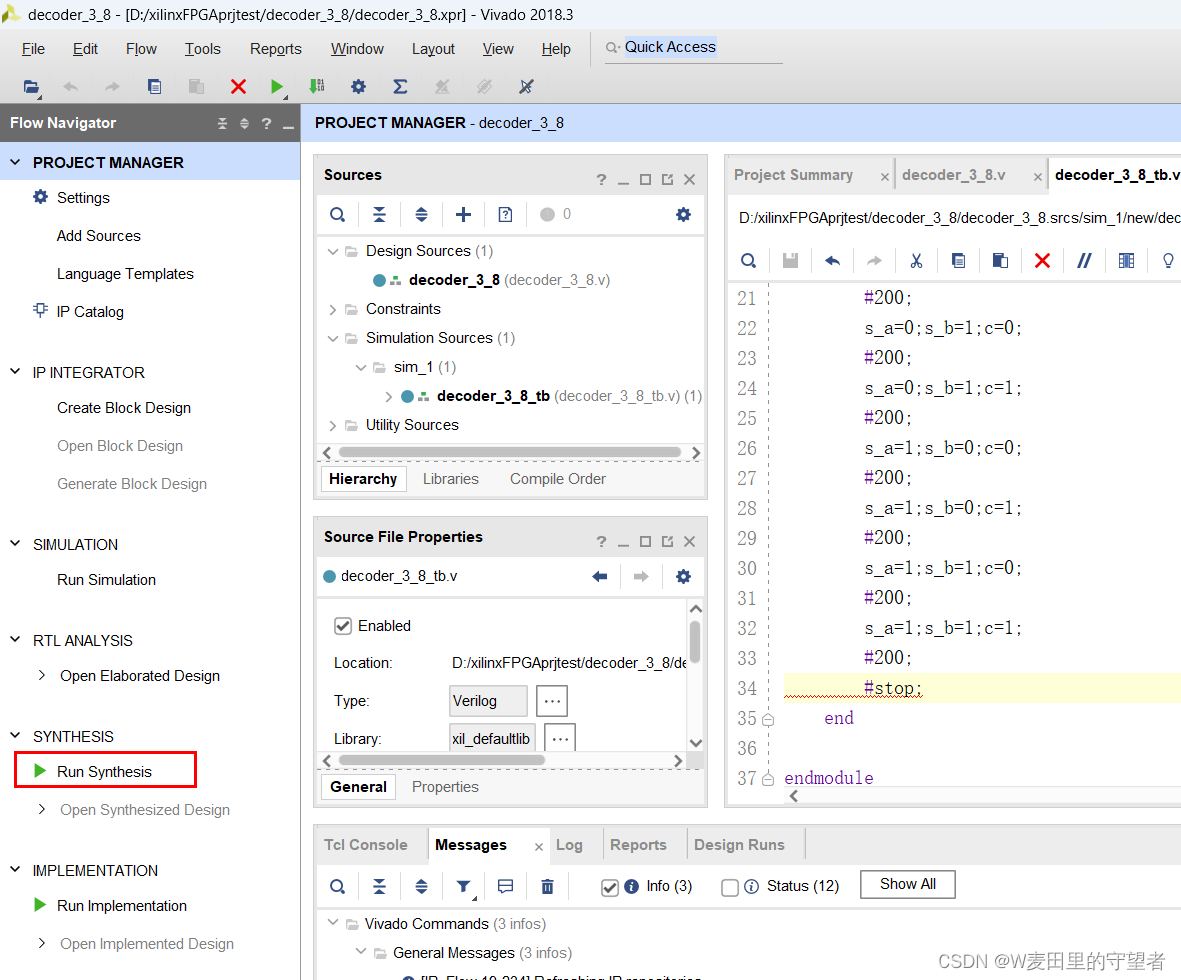Collapse Vivado Commands message group
Image resolution: width=1181 pixels, height=980 pixels.
(333, 922)
